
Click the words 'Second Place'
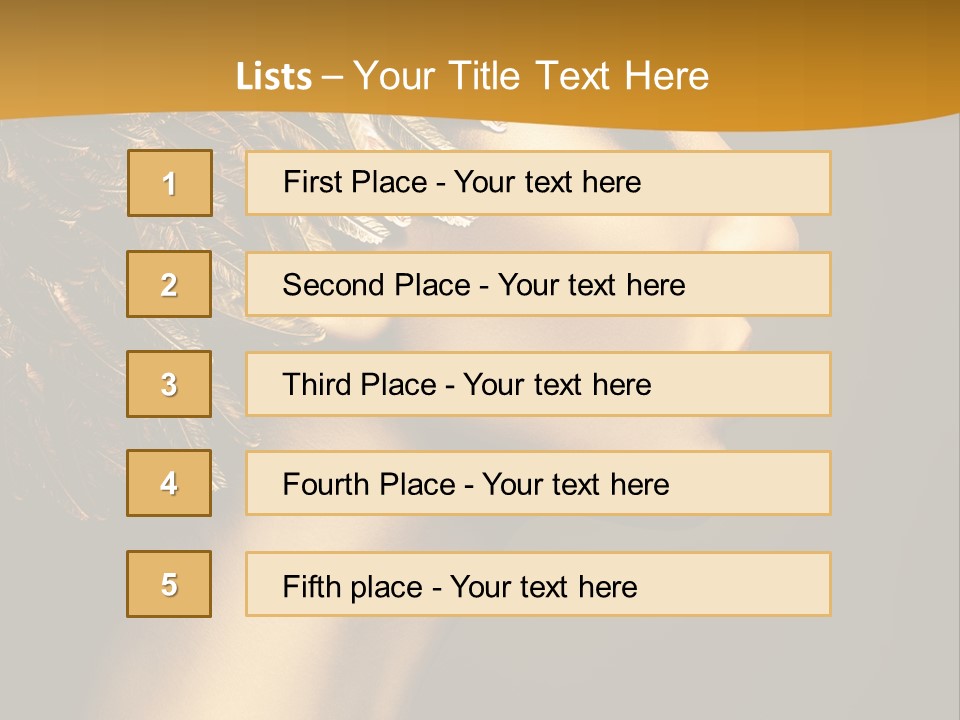[x=377, y=285]
